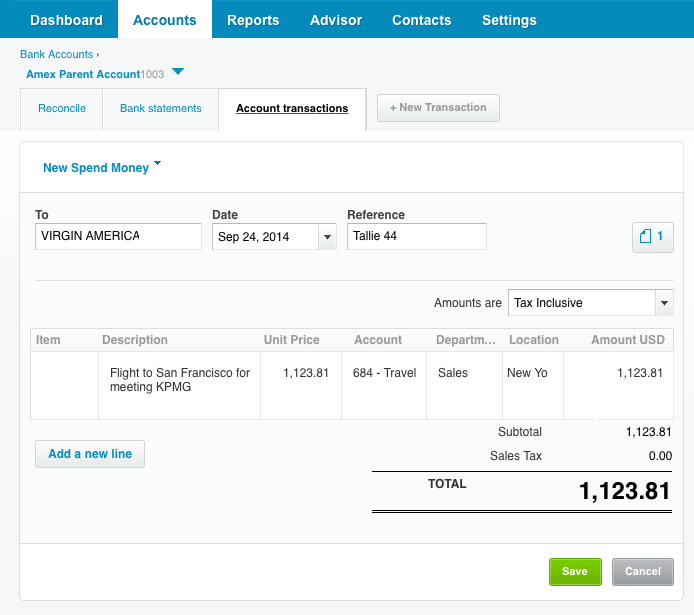Screen dimensions: 694x615
Task: Switch to the Bank statements tab
Action: [x=161, y=108]
